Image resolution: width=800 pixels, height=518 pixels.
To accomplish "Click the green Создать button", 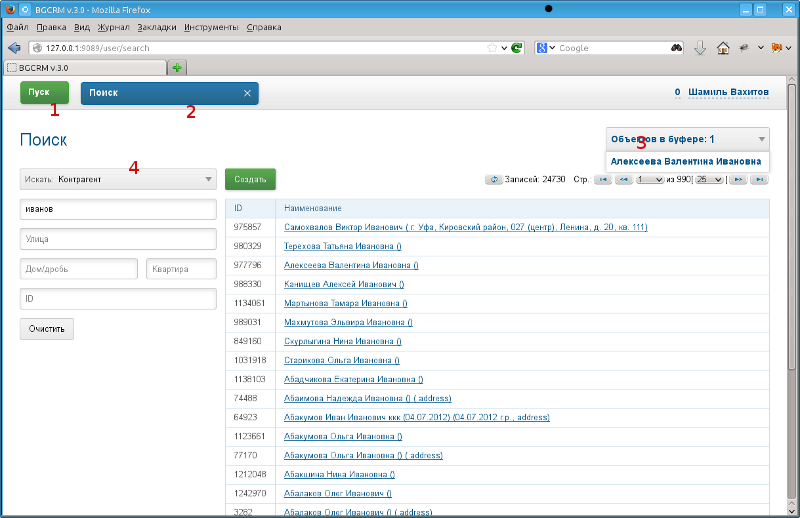I will click(x=251, y=179).
